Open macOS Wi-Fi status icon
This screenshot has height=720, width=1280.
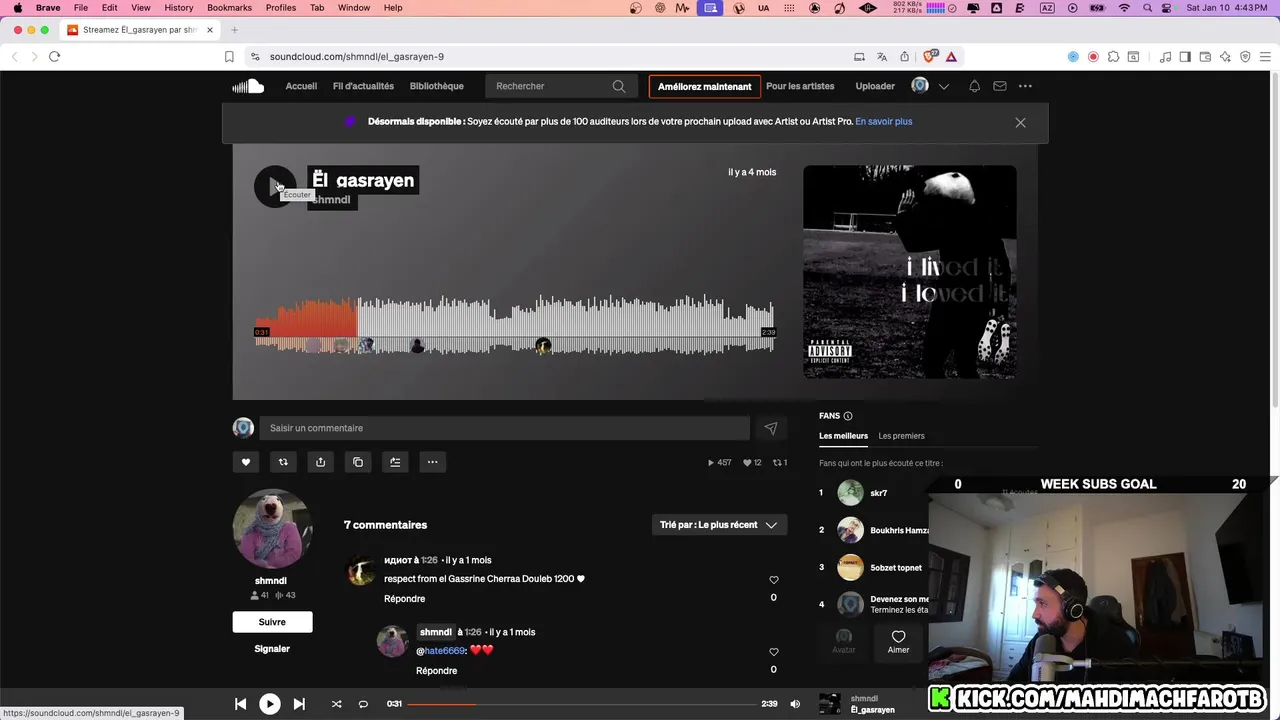[x=1124, y=8]
